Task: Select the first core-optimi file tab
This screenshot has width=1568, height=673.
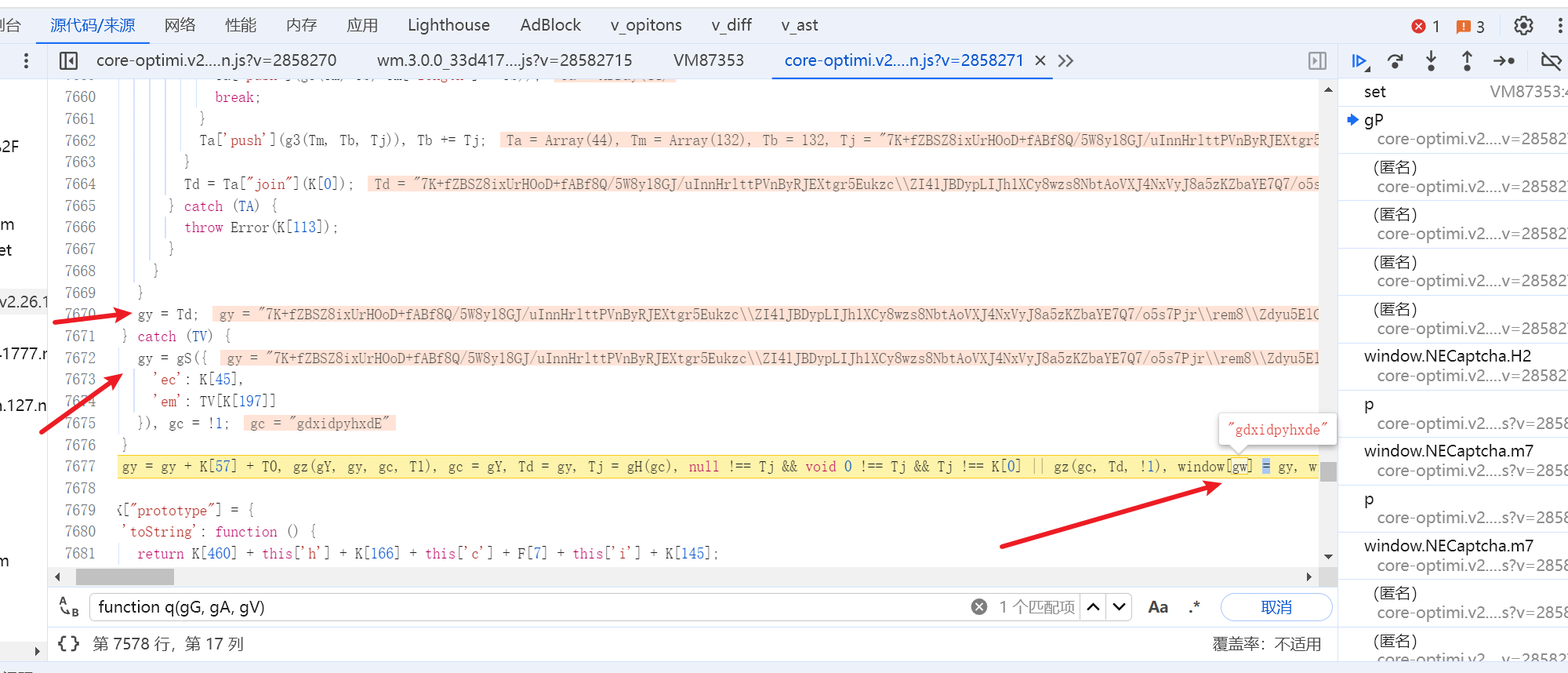Action: [x=216, y=60]
